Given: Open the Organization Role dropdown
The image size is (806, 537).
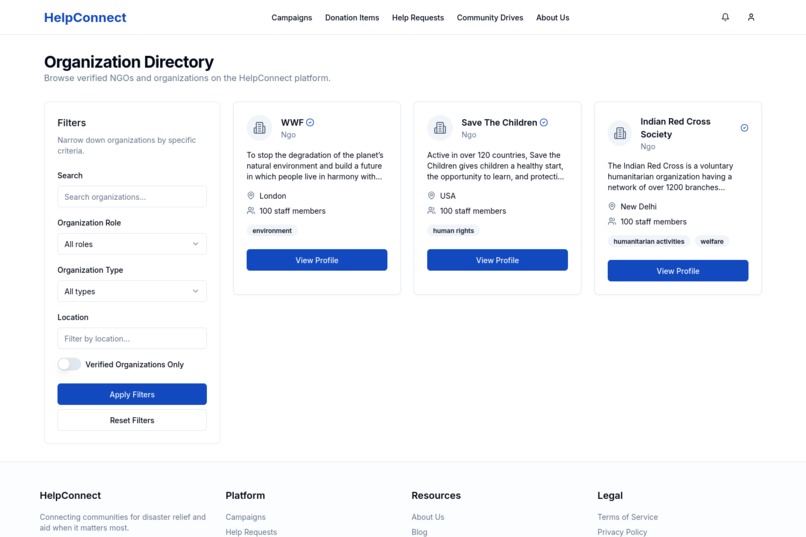Looking at the screenshot, I should pyautogui.click(x=132, y=244).
